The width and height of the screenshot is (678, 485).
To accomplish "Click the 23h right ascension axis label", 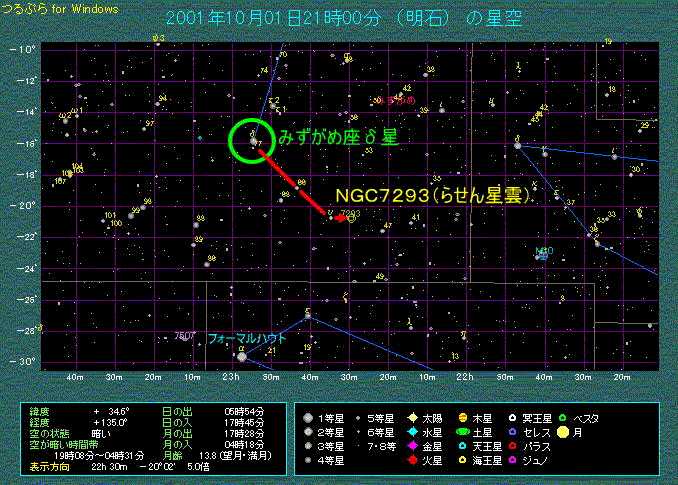I will point(232,377).
